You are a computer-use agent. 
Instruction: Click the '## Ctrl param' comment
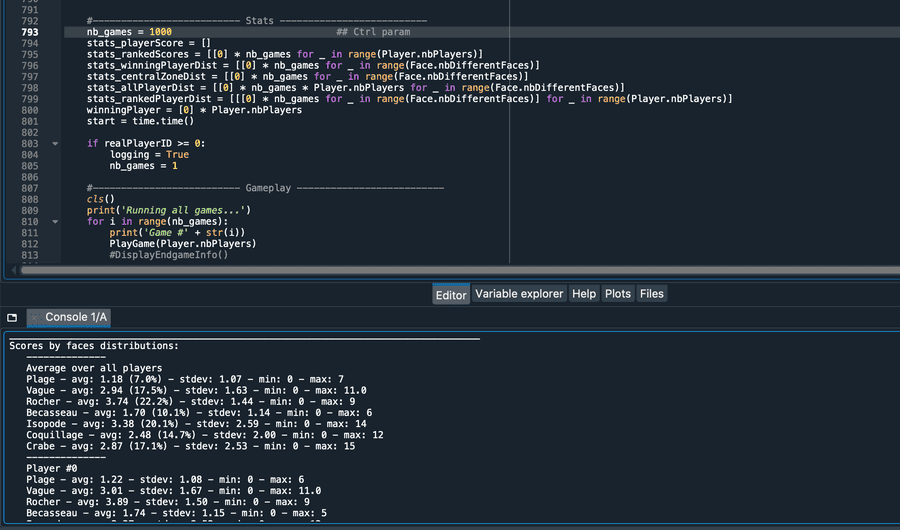[x=373, y=32]
